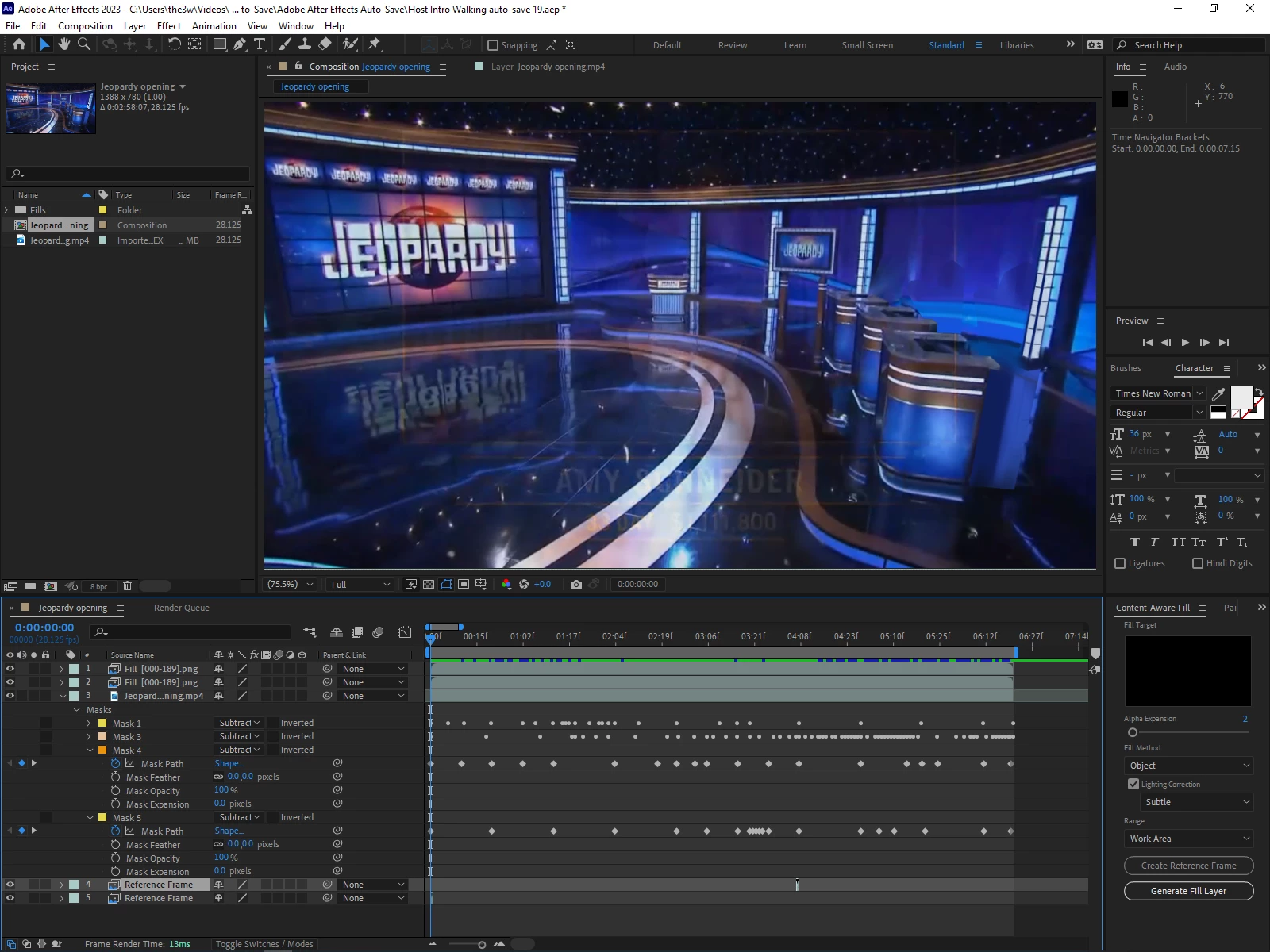Select the Horizontal Type tool
1270x952 pixels.
point(260,44)
